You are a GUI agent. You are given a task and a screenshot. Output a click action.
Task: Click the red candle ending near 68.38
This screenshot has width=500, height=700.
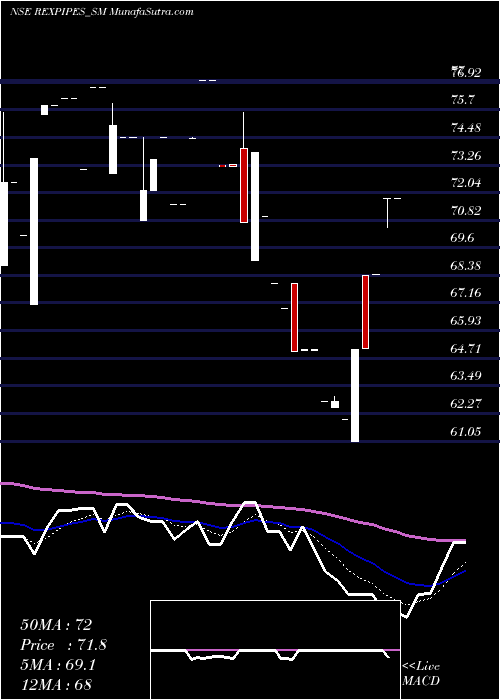pyautogui.click(x=365, y=312)
